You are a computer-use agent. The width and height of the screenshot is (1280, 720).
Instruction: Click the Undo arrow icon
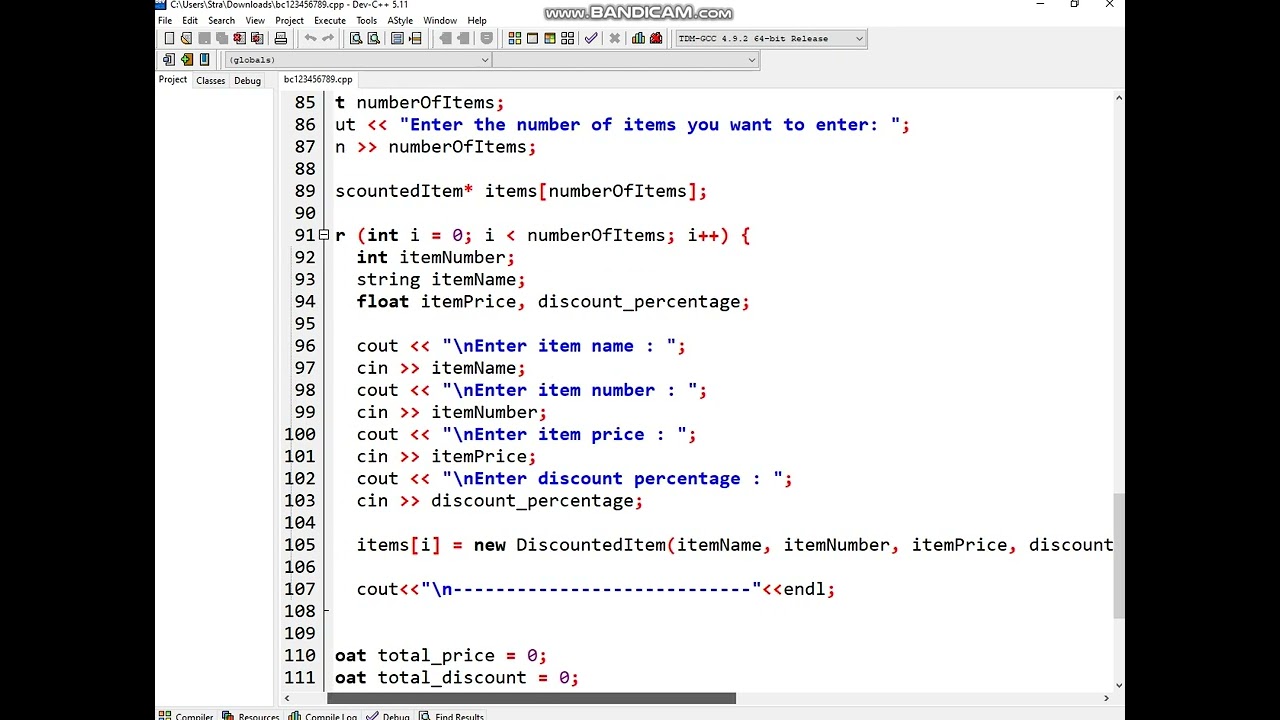[x=311, y=38]
